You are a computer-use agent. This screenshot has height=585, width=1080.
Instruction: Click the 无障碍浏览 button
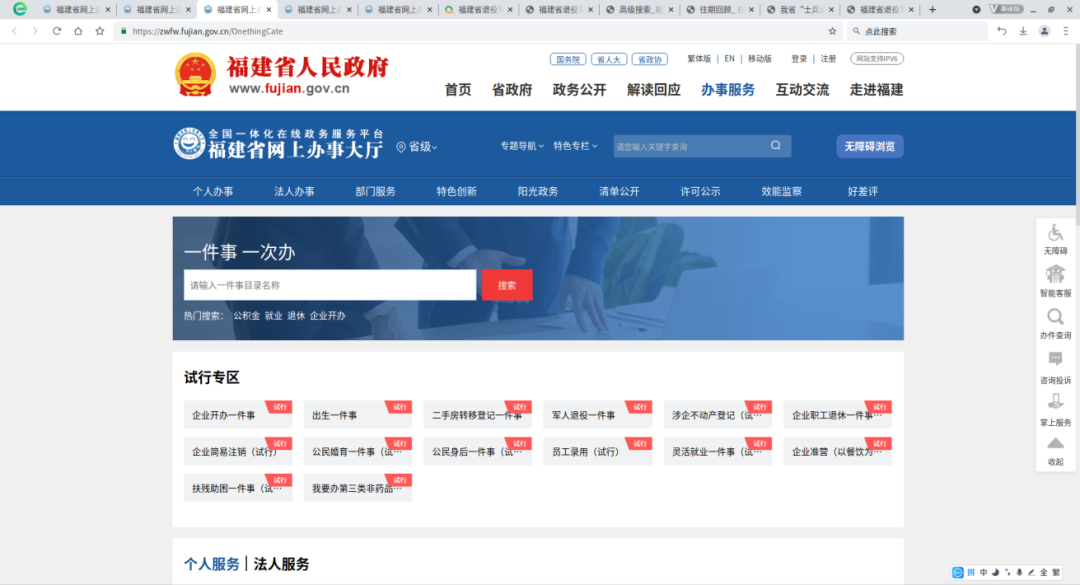click(x=869, y=146)
